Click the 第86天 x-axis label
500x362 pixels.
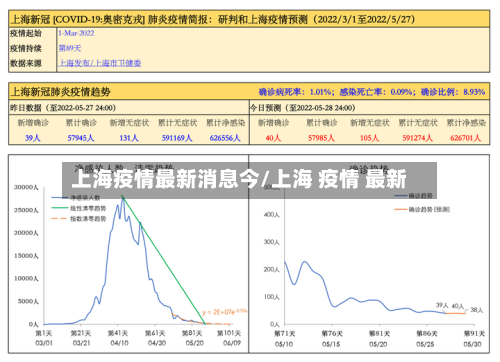426,333
